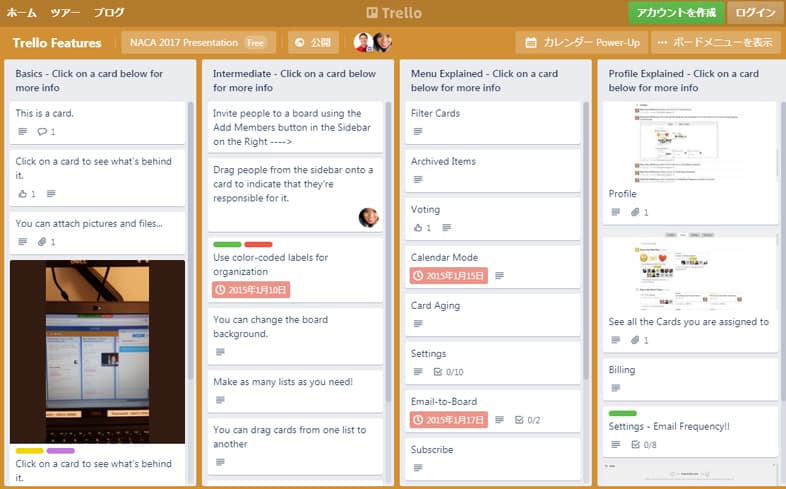Click the 'Intermediate' list header

click(294, 80)
